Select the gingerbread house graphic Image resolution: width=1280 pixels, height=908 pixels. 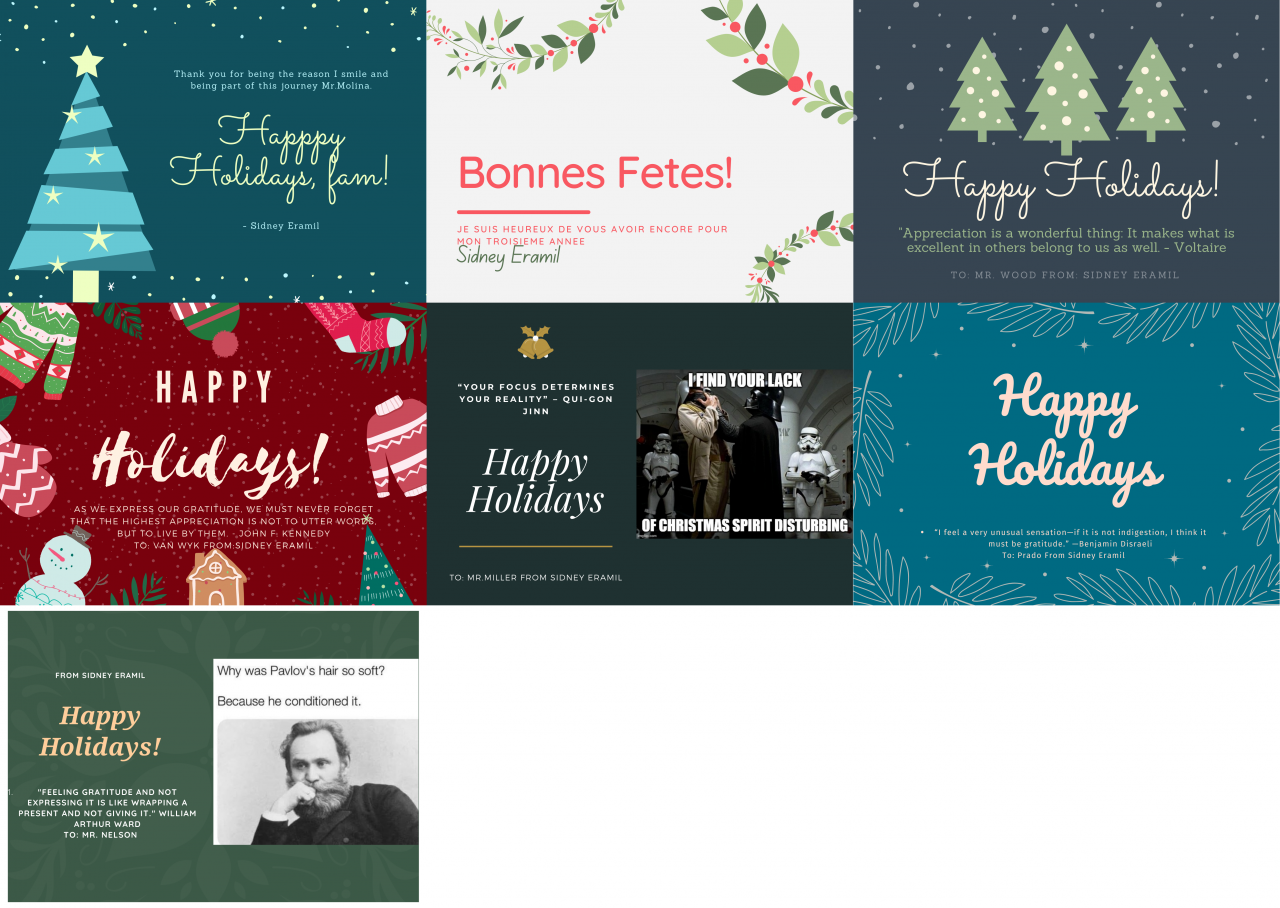click(215, 578)
